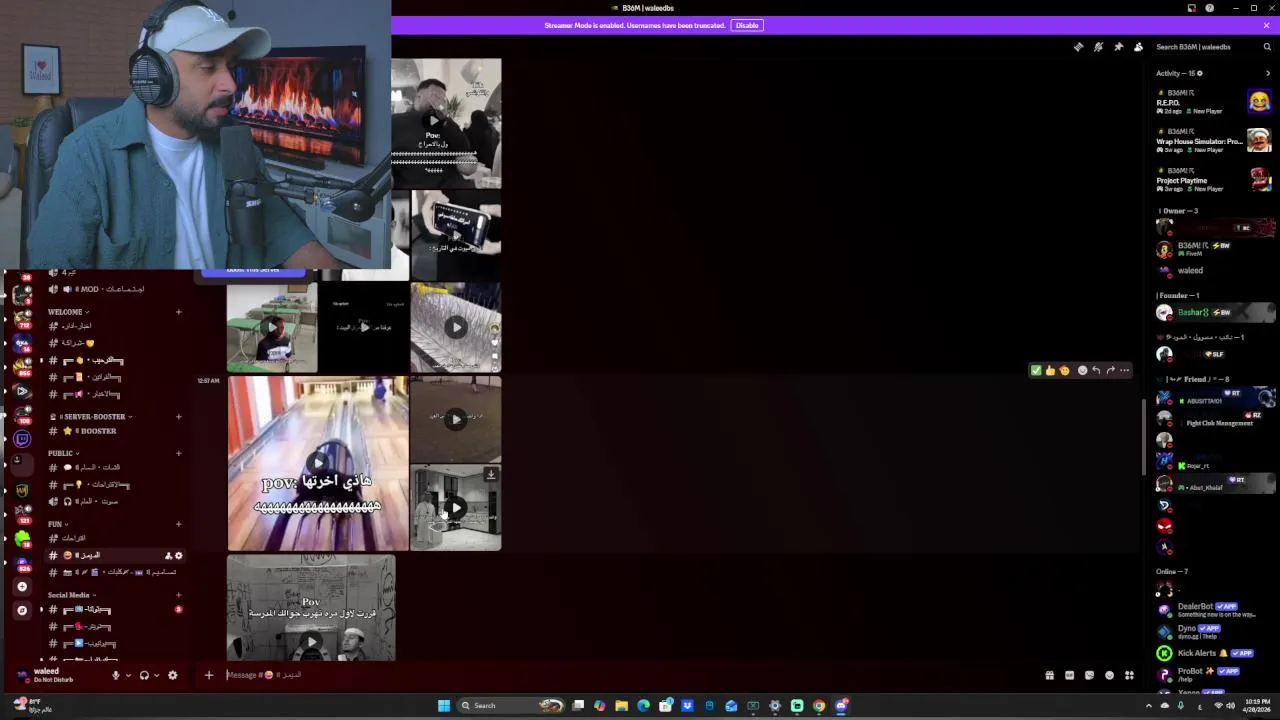This screenshot has height=720, width=1280.
Task: Open R.E.P.O. activity entry
Action: coord(1213,102)
